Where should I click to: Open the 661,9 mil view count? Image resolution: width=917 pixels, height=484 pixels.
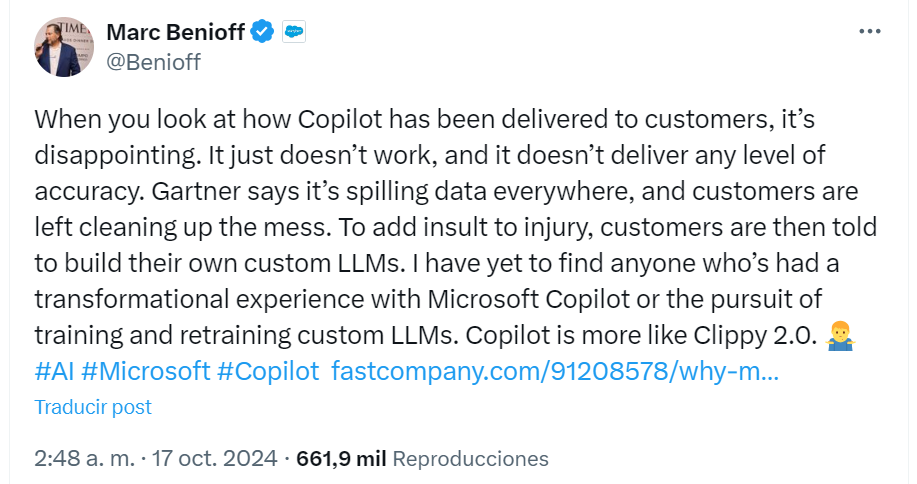pos(343,459)
